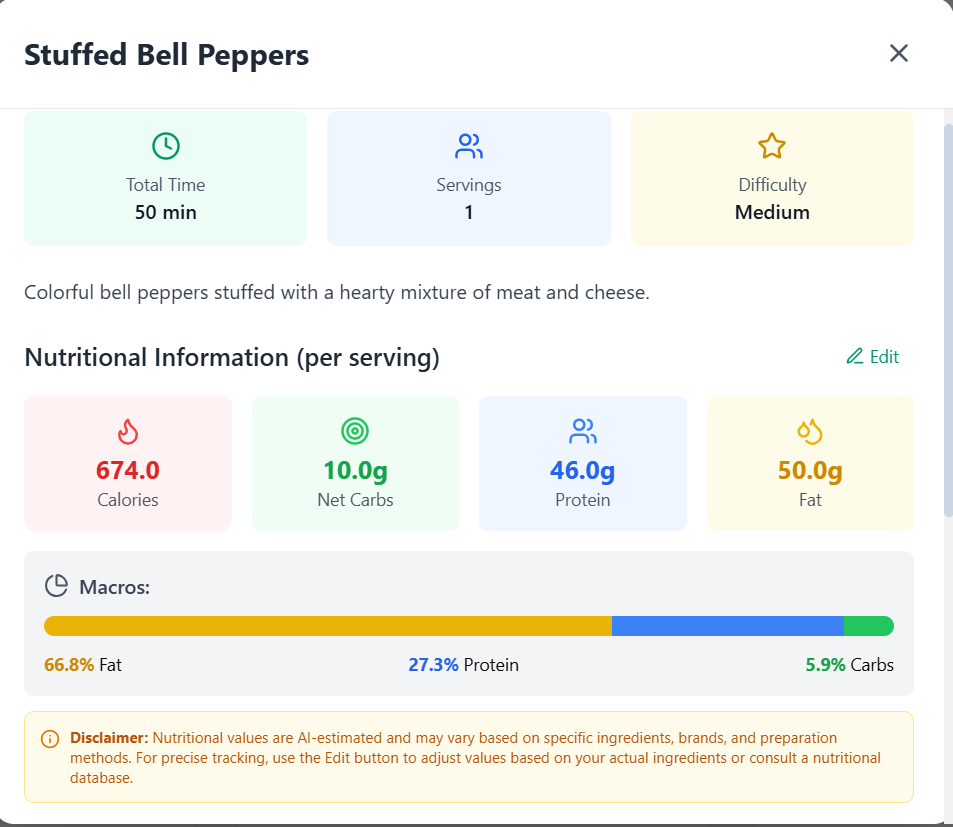Select the 10.0g Net Carbs card

[x=355, y=463]
